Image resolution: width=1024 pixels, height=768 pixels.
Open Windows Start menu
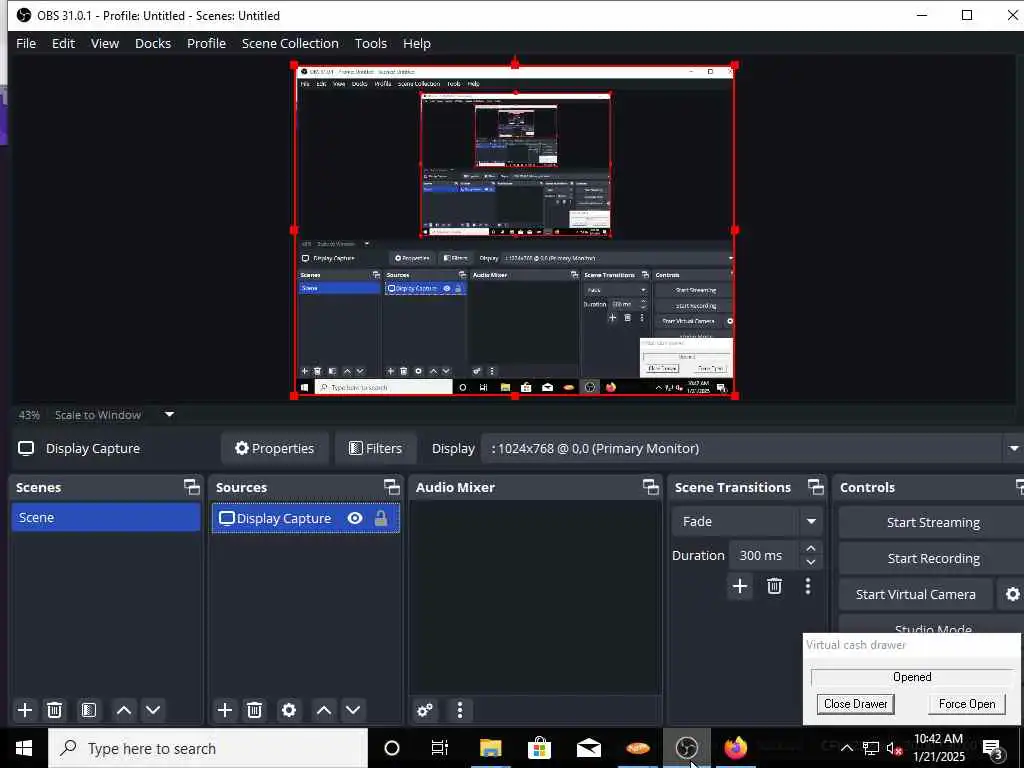coord(24,748)
